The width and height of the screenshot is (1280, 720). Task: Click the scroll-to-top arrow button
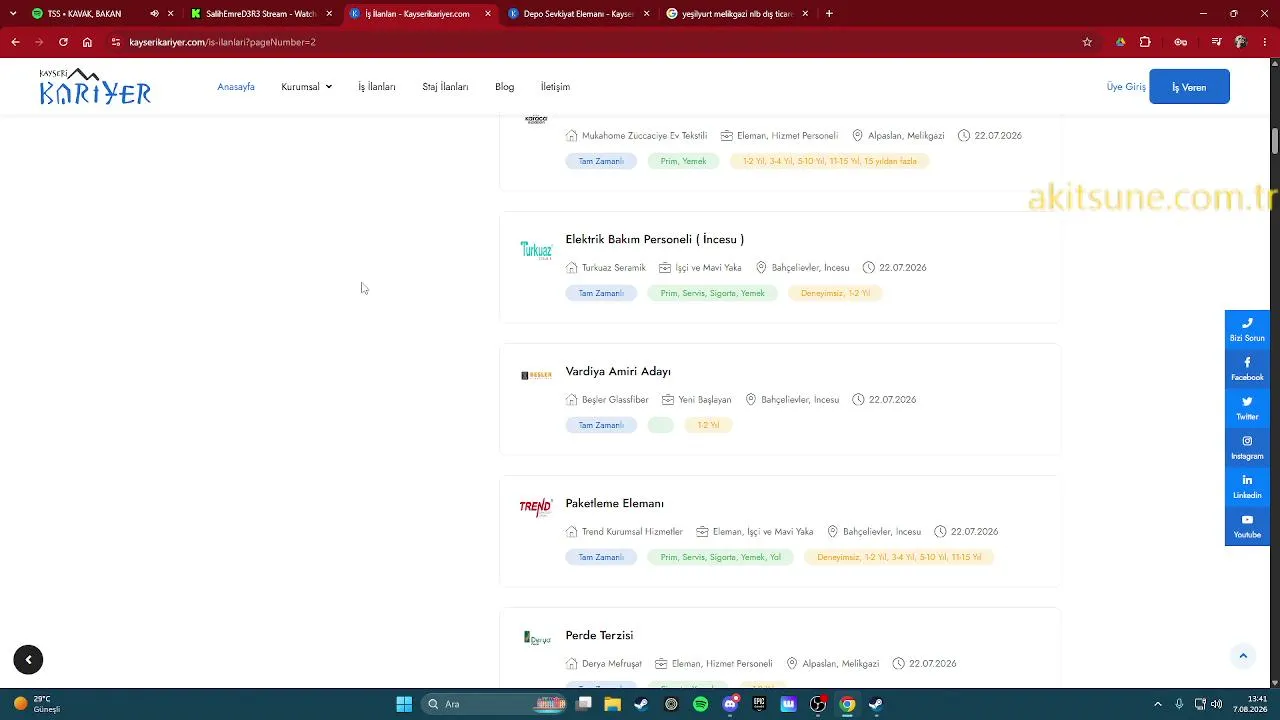1243,656
